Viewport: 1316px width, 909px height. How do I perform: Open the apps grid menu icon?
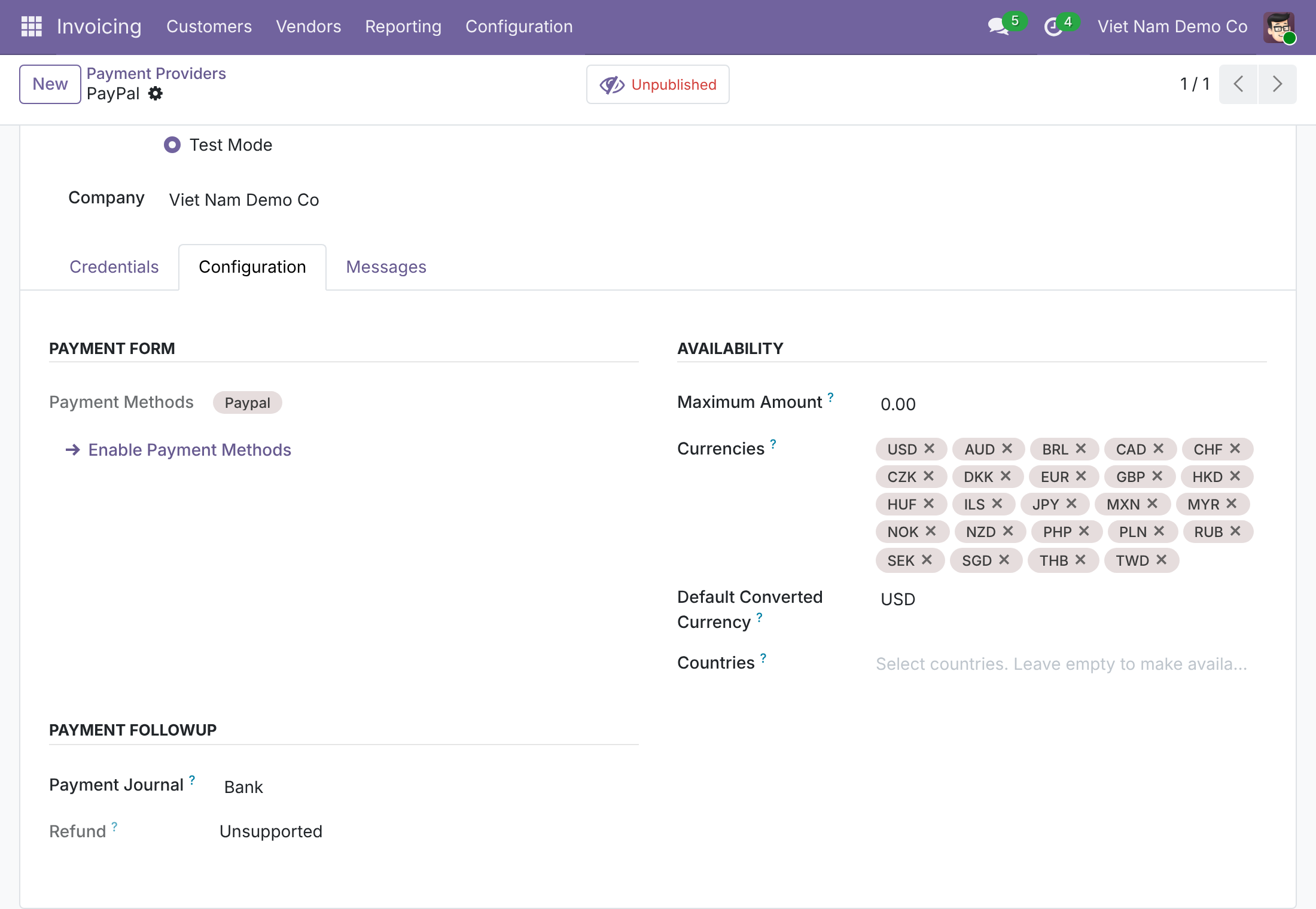click(x=31, y=26)
